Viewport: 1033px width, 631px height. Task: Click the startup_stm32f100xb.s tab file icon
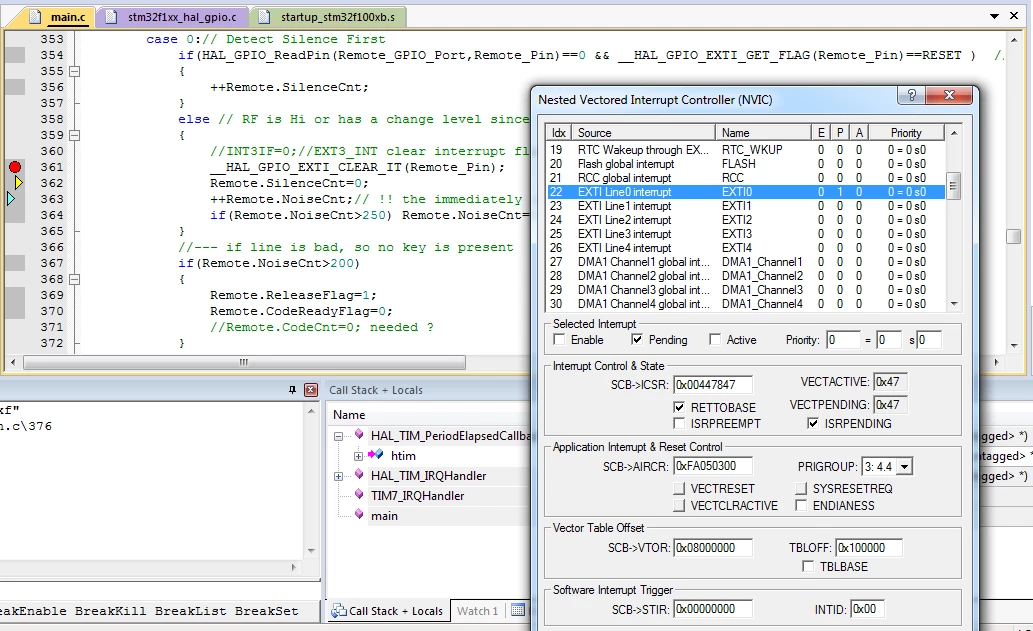click(264, 16)
